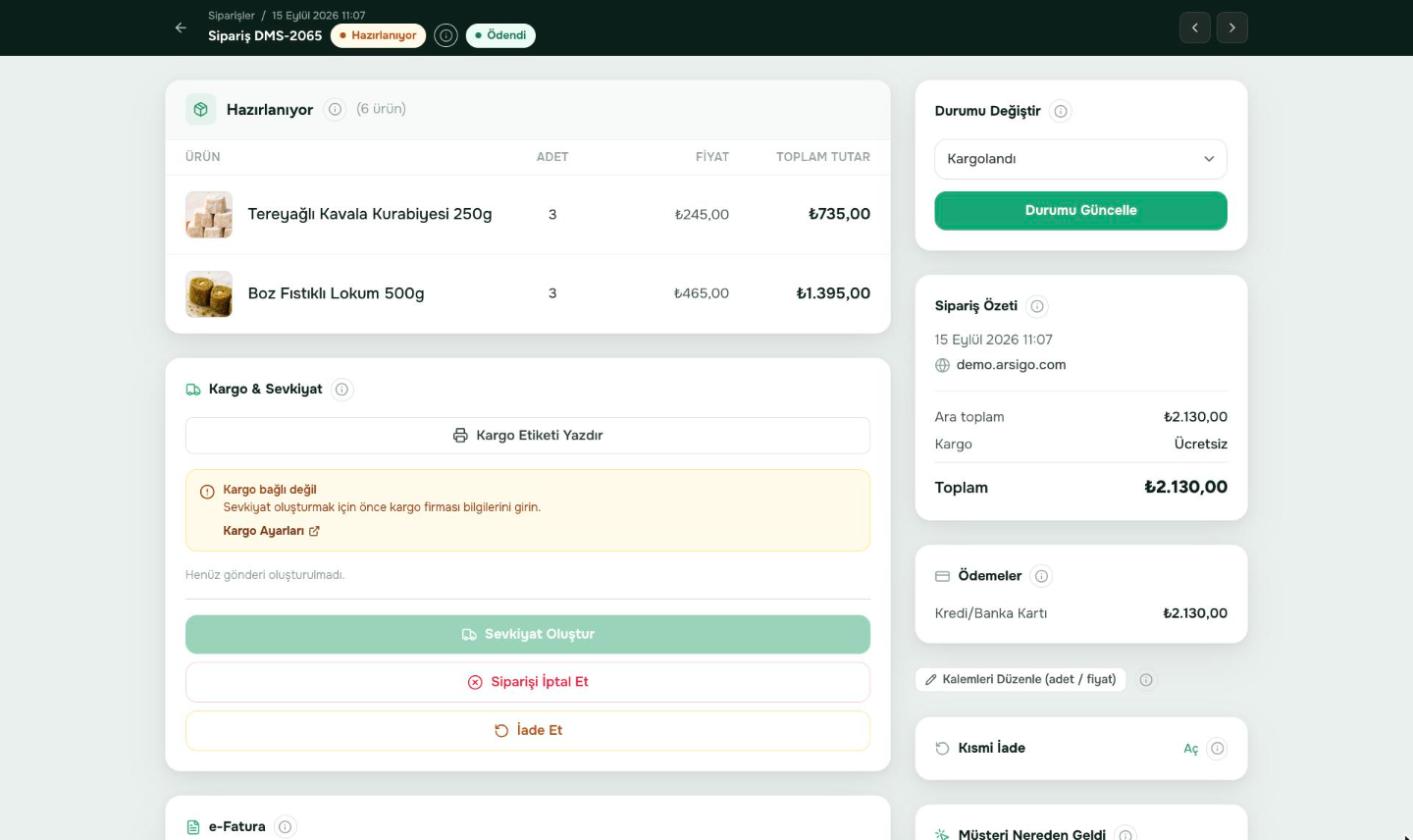Click the İade Et button
This screenshot has height=840, width=1413.
[x=528, y=731]
